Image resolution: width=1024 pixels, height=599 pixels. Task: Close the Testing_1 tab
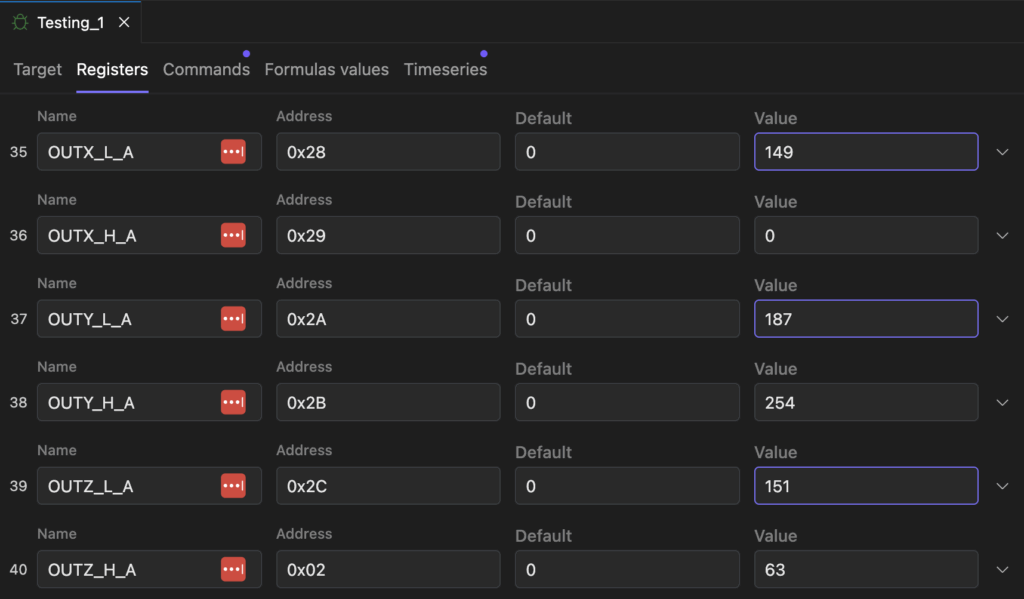click(124, 22)
